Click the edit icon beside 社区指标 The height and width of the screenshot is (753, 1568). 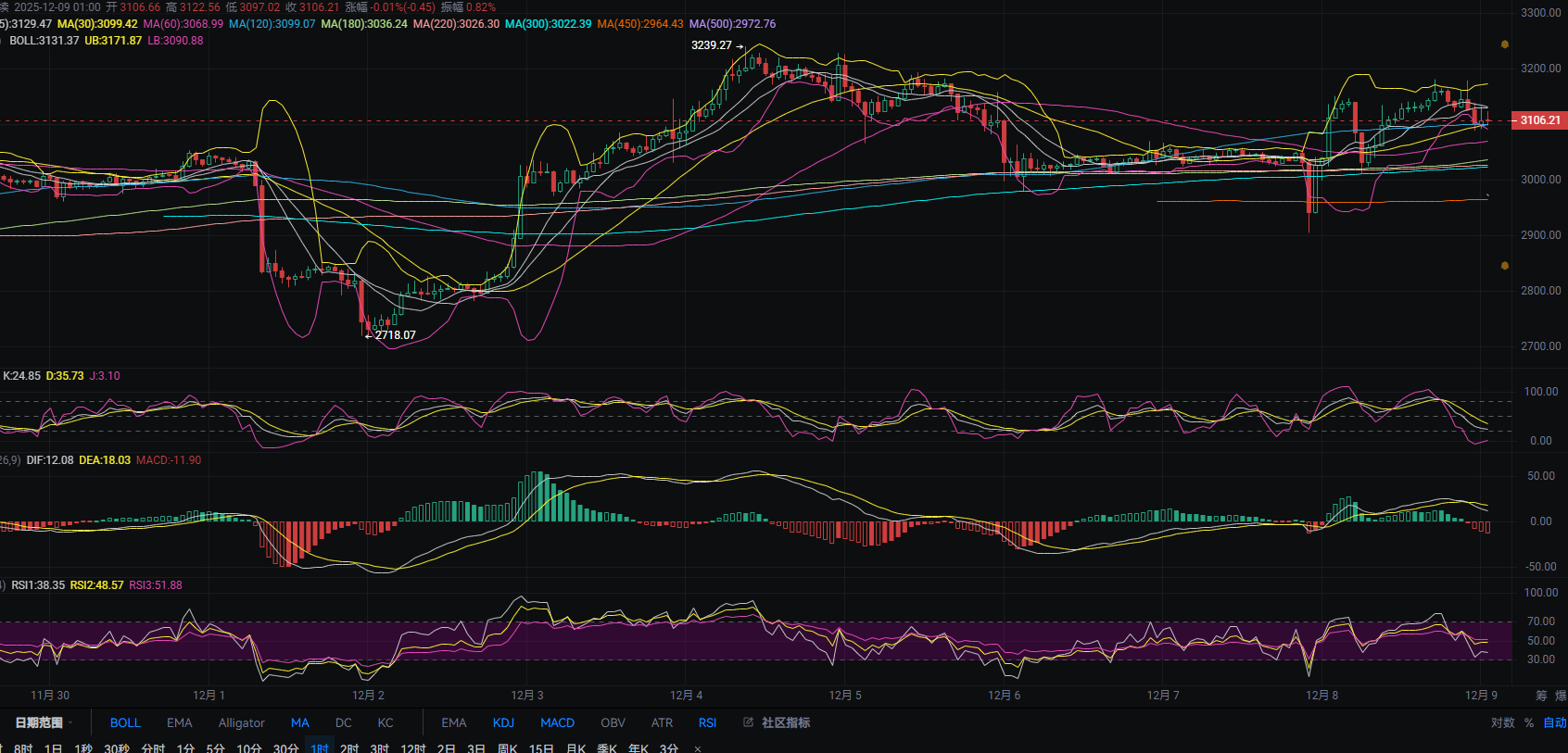click(748, 722)
